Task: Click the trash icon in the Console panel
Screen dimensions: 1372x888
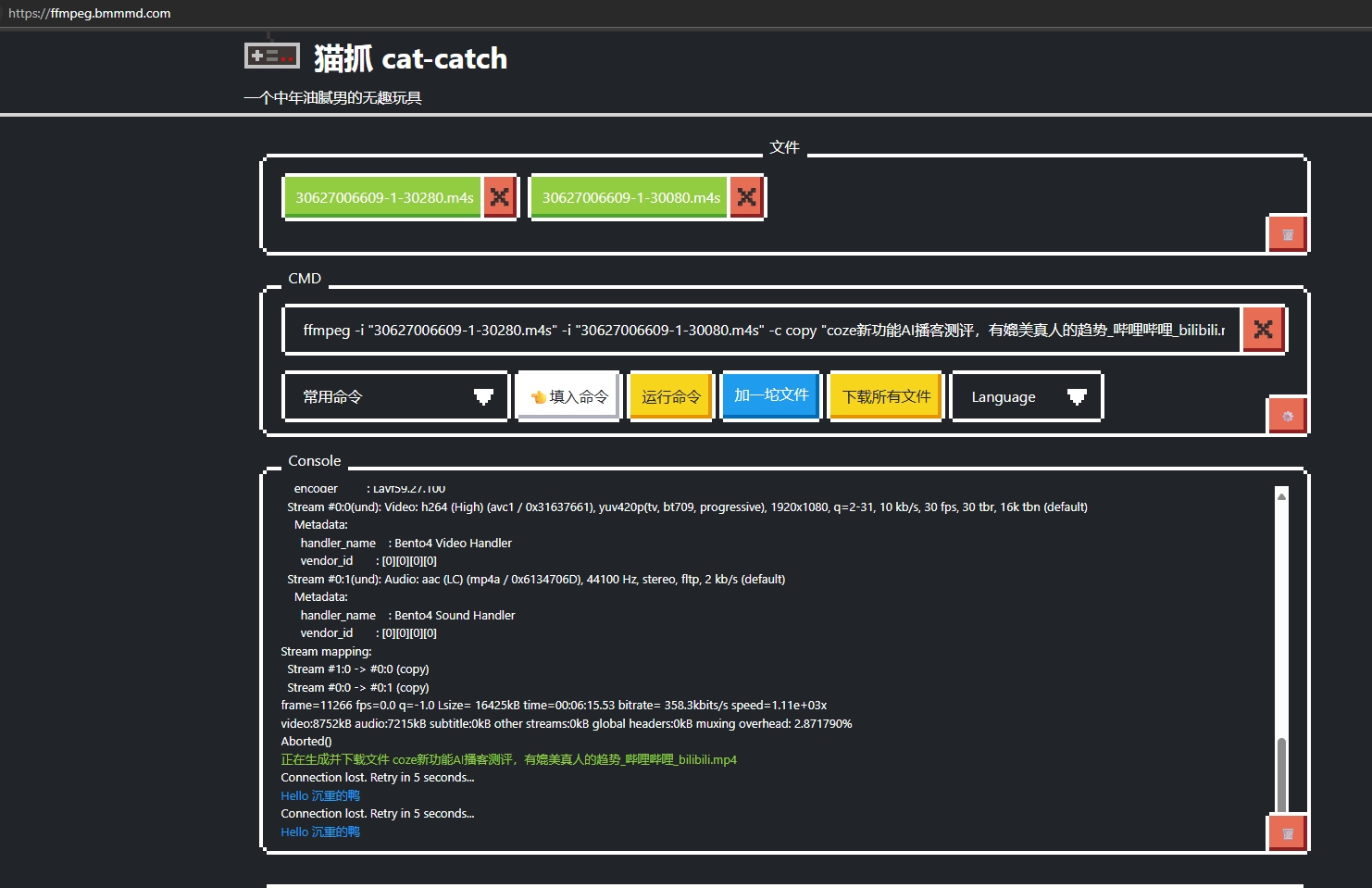Action: pos(1287,833)
